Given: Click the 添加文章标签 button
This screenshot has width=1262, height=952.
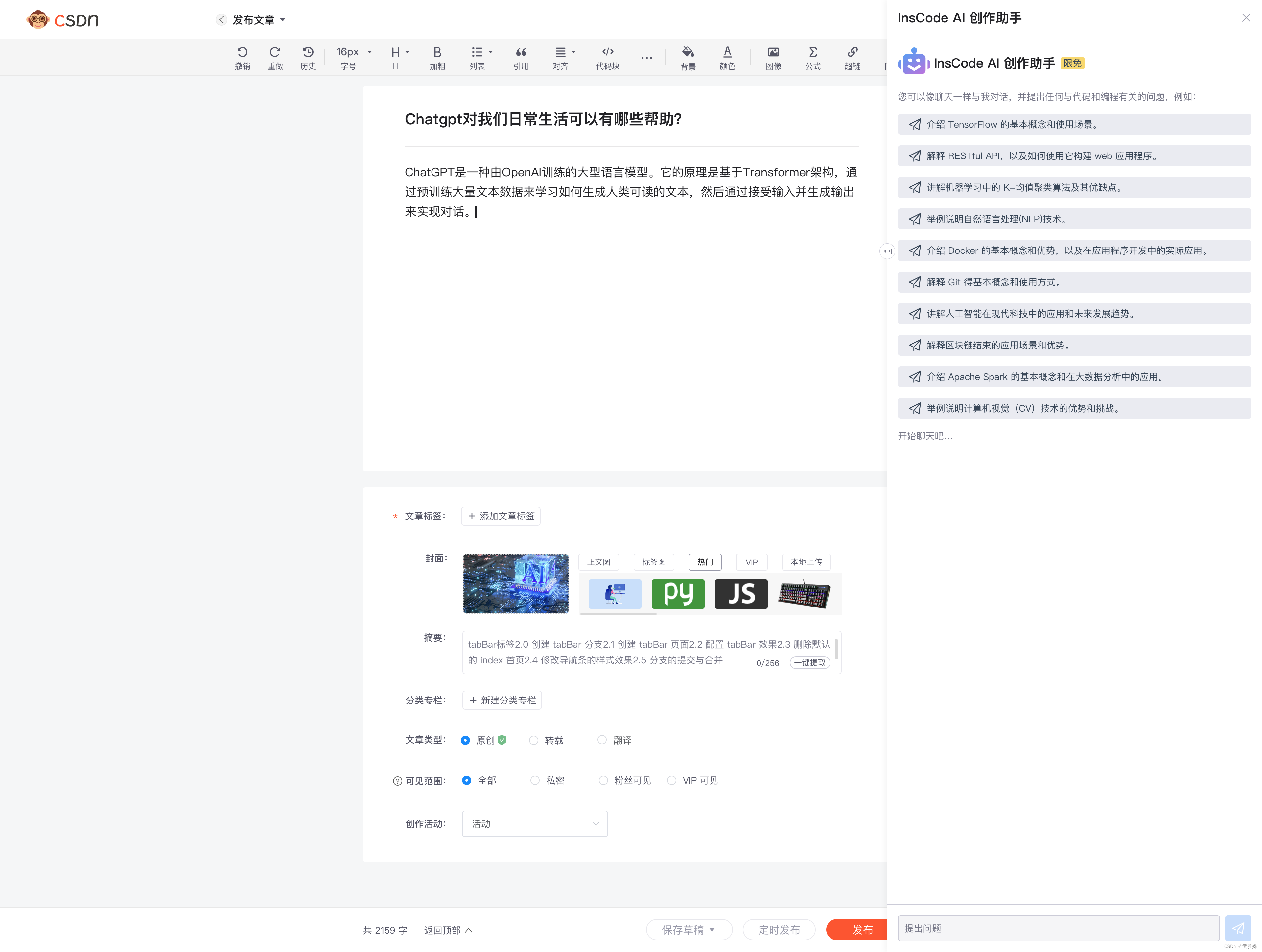Looking at the screenshot, I should click(x=500, y=516).
